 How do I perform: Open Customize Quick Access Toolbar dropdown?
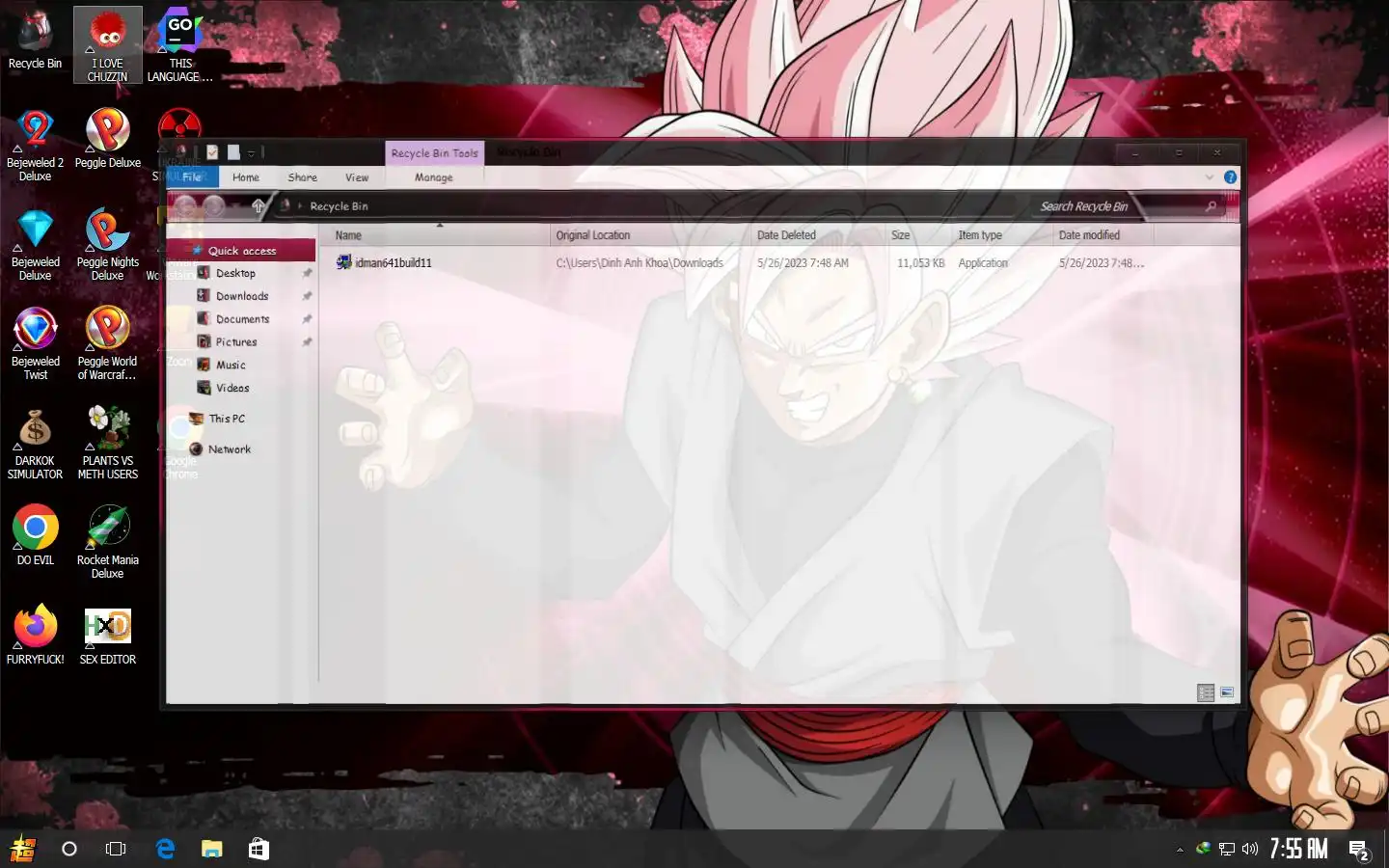pos(251,152)
